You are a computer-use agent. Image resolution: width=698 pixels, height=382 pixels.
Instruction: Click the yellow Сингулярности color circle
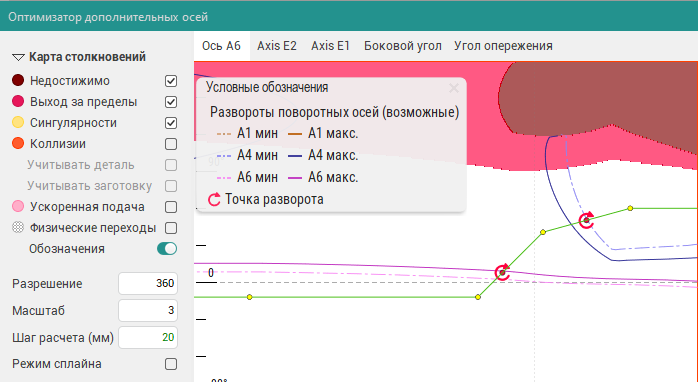(18, 122)
